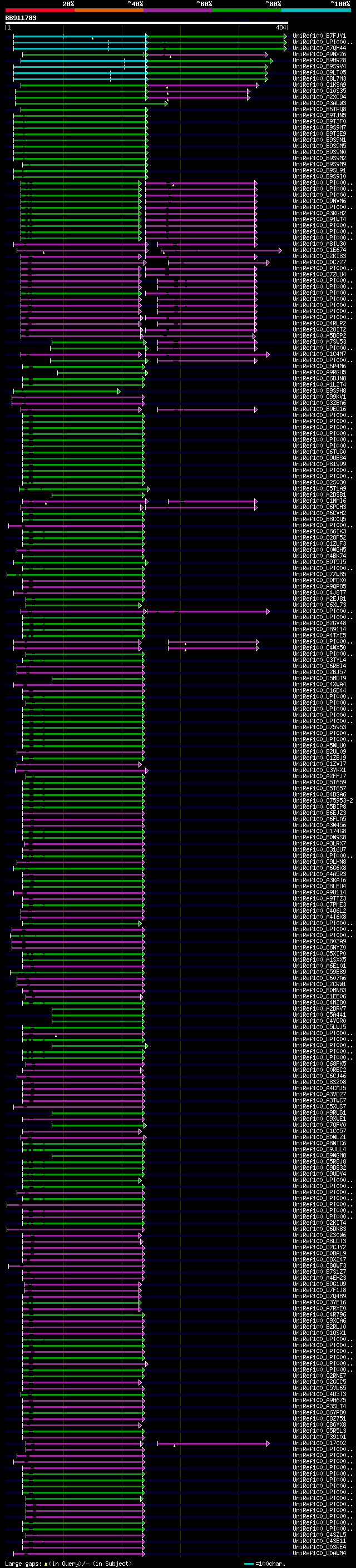
Task: Select label UniRef100_B9S9M7
Action: 319,127
